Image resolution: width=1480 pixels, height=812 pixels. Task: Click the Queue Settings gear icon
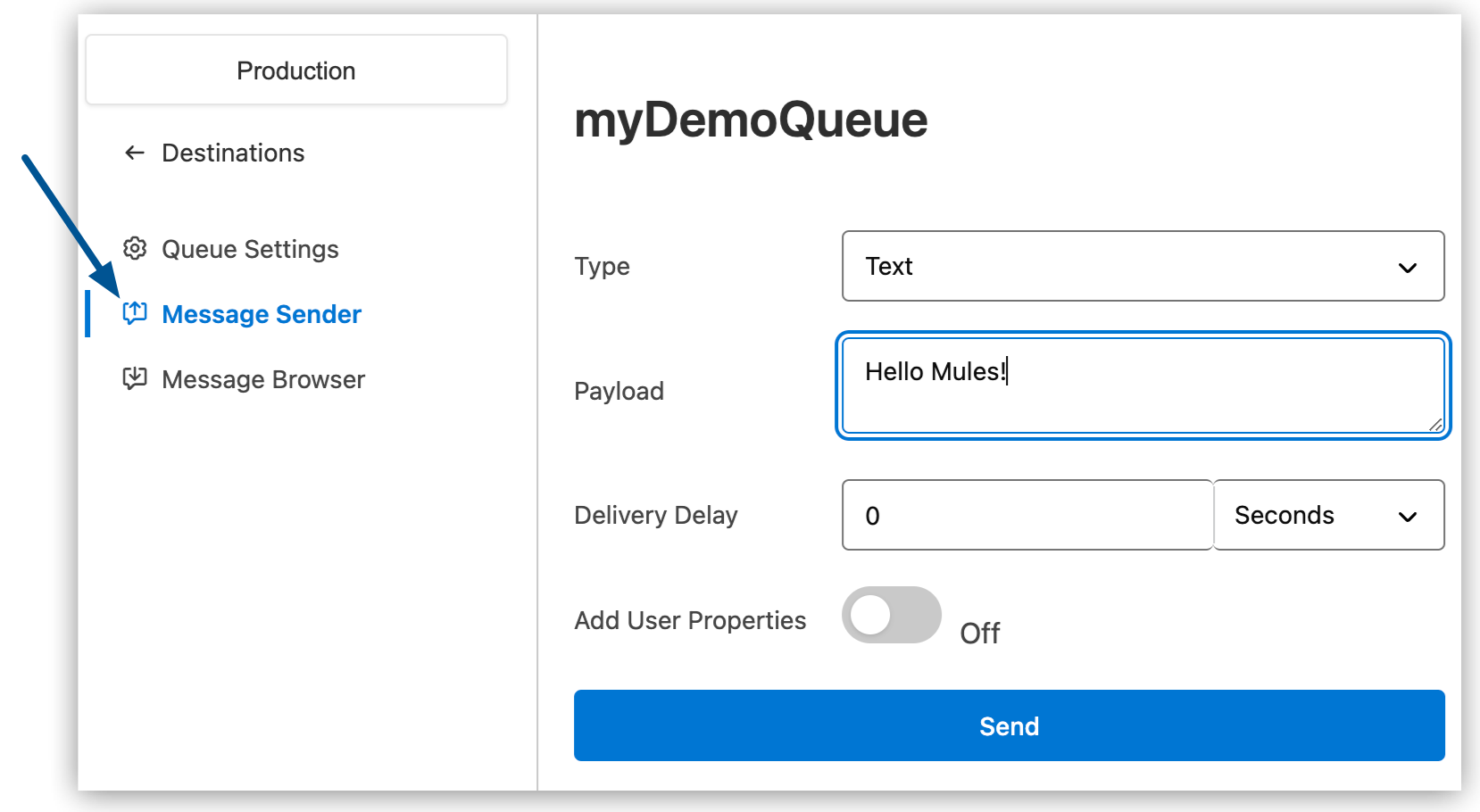click(x=134, y=249)
